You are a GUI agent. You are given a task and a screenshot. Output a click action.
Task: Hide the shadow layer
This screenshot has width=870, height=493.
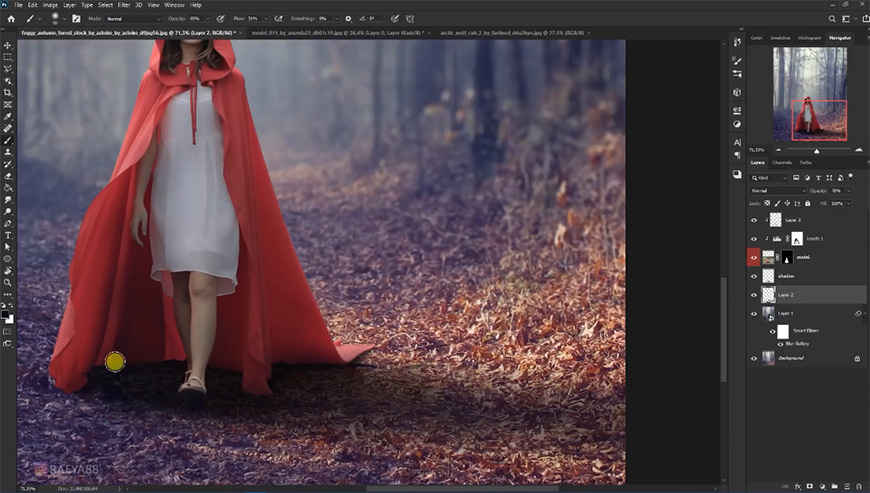[753, 276]
